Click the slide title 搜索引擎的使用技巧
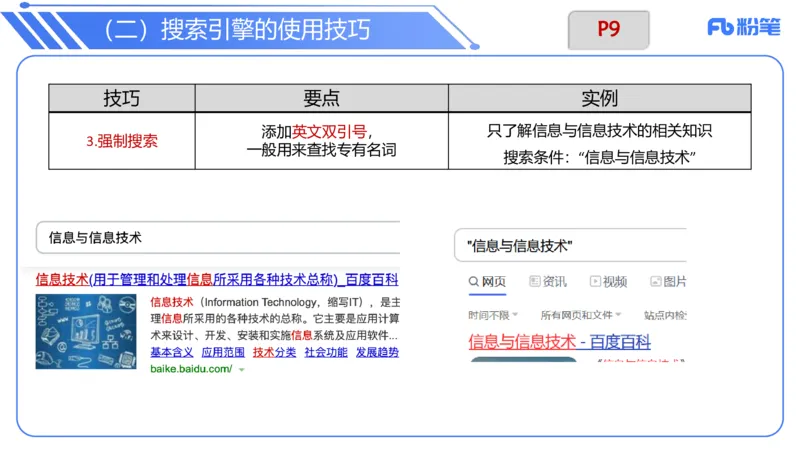Viewport: 800px width, 450px height. pyautogui.click(x=265, y=30)
